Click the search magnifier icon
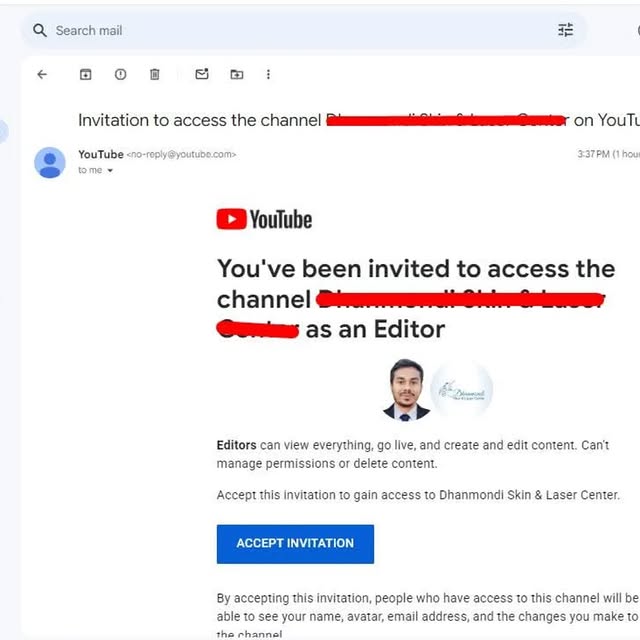 point(40,30)
